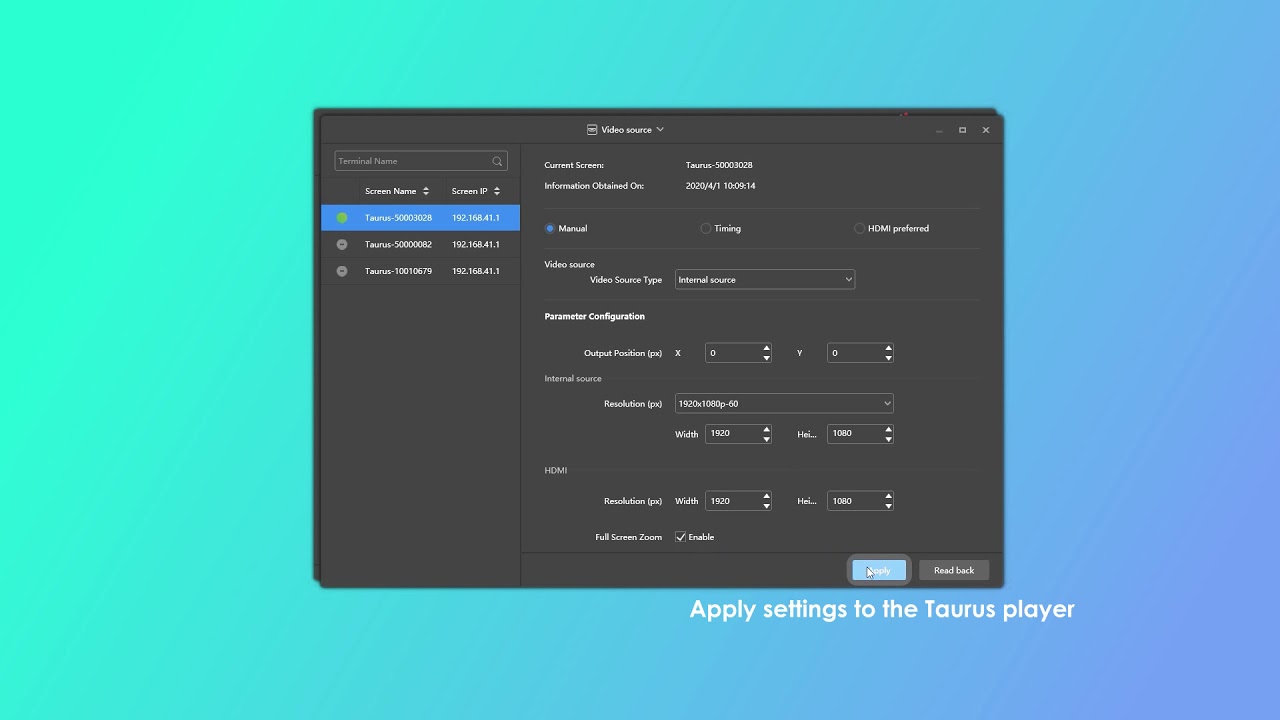Decrease Output Position X value

coord(767,358)
